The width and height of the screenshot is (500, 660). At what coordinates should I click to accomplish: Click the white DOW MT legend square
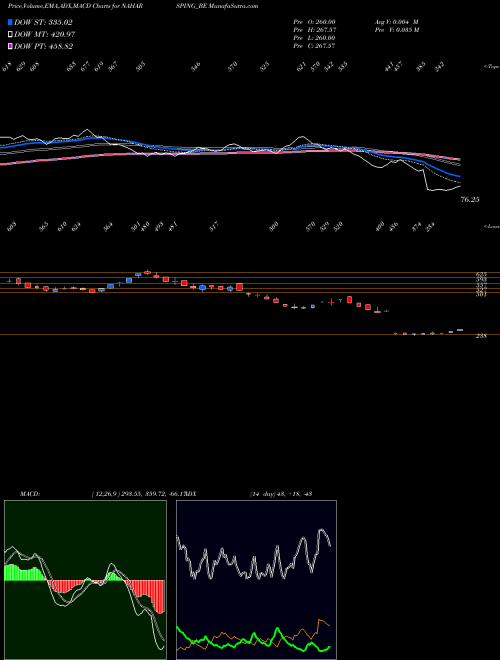pyautogui.click(x=10, y=34)
